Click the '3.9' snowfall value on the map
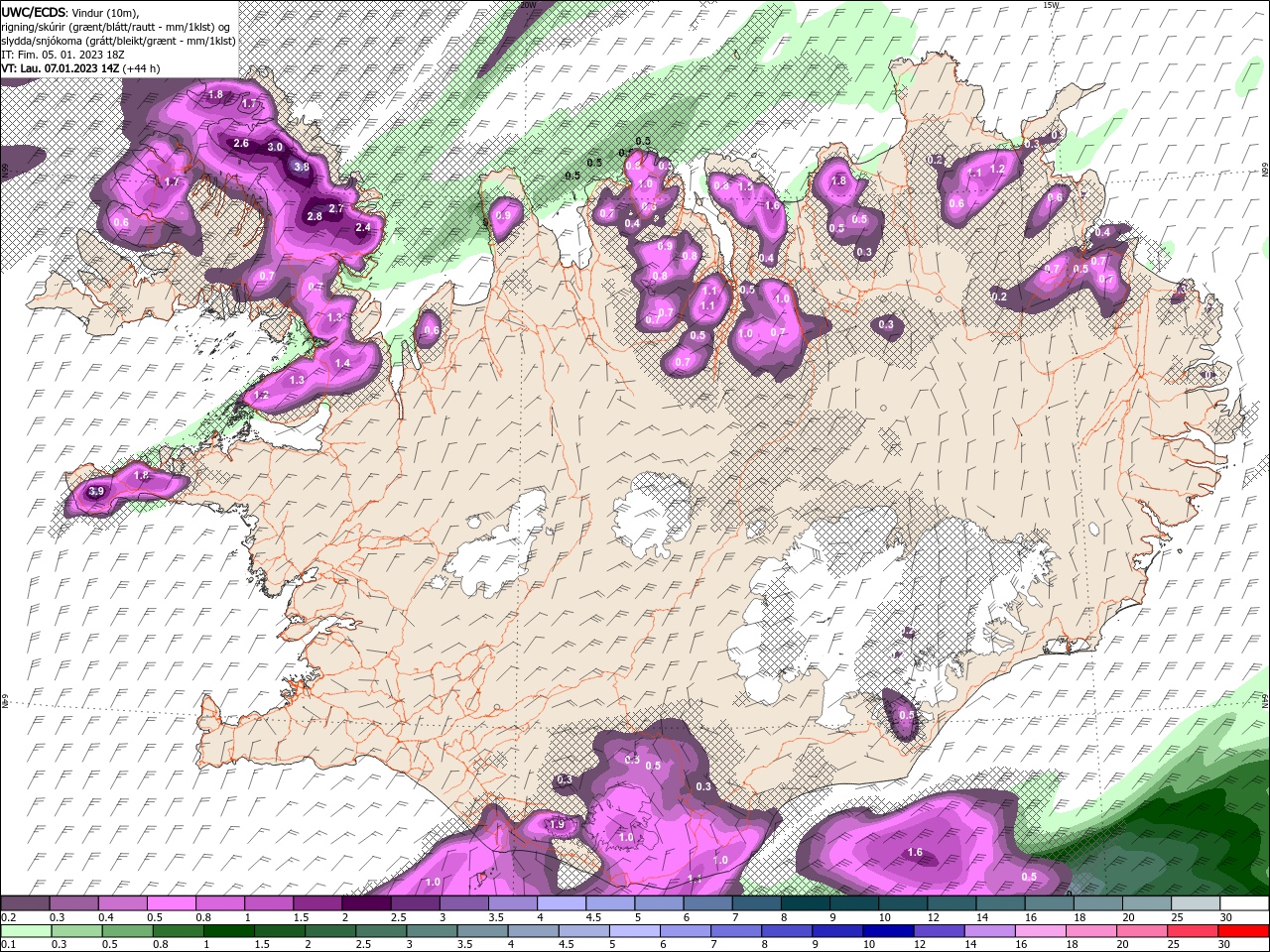1270x952 pixels. tap(96, 491)
